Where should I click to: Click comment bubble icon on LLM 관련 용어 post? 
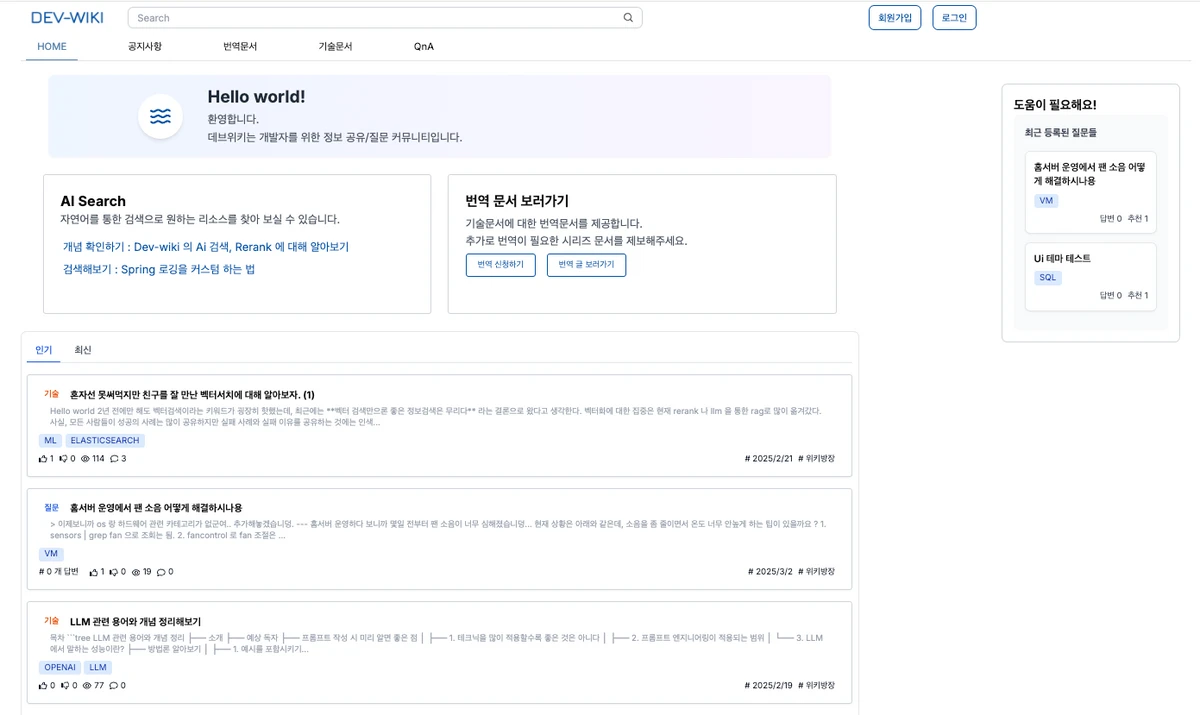click(113, 686)
